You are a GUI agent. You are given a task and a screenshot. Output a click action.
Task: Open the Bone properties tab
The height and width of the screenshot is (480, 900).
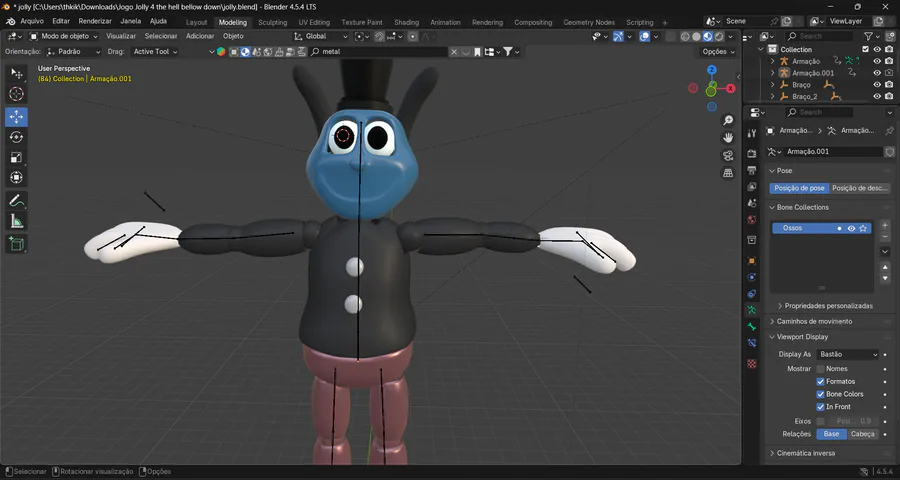pos(752,327)
